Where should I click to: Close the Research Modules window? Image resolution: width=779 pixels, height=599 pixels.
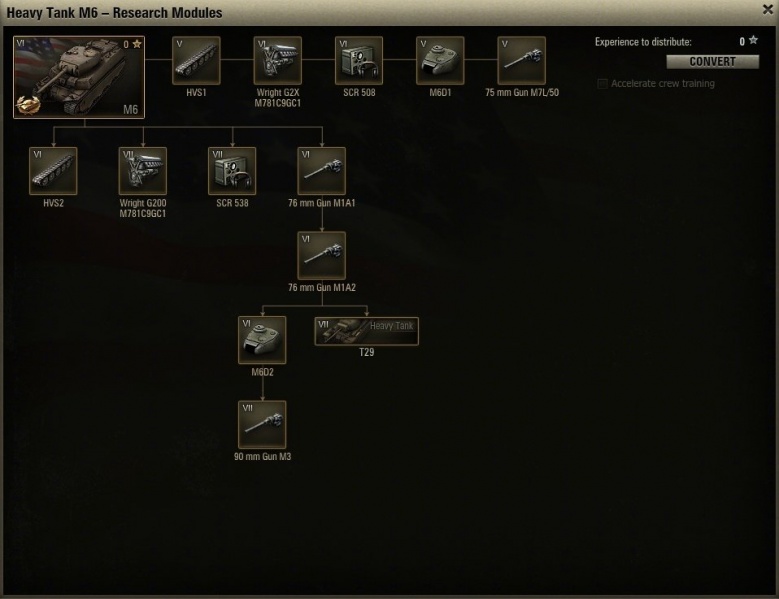tap(768, 9)
